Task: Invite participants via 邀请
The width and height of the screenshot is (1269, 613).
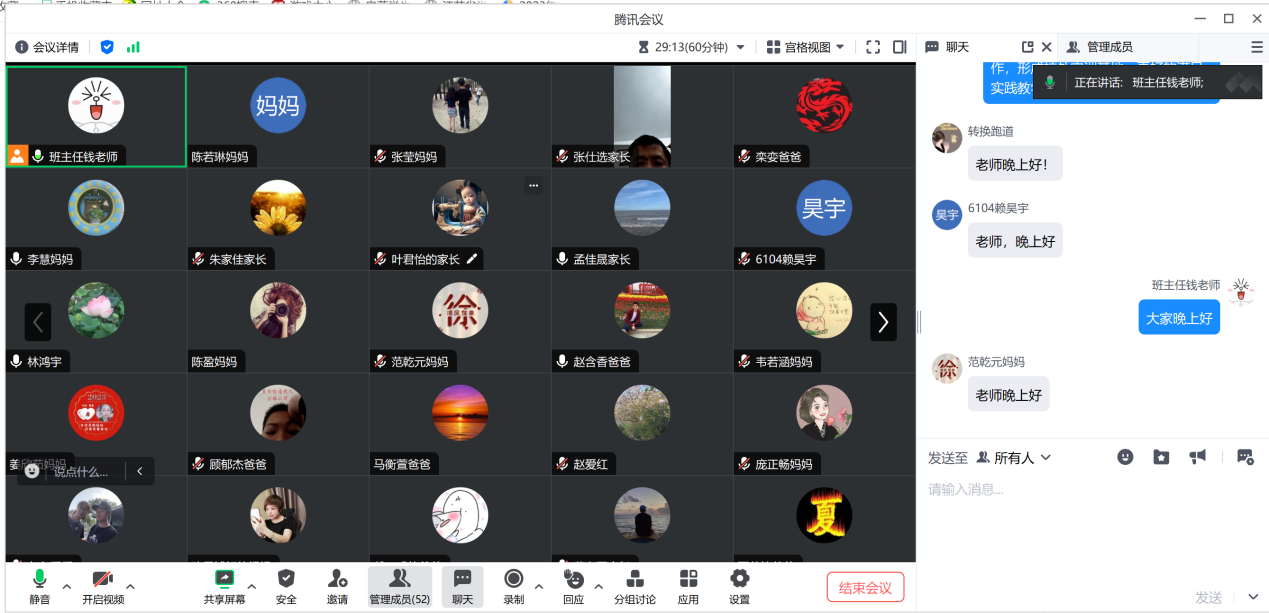Action: tap(336, 586)
